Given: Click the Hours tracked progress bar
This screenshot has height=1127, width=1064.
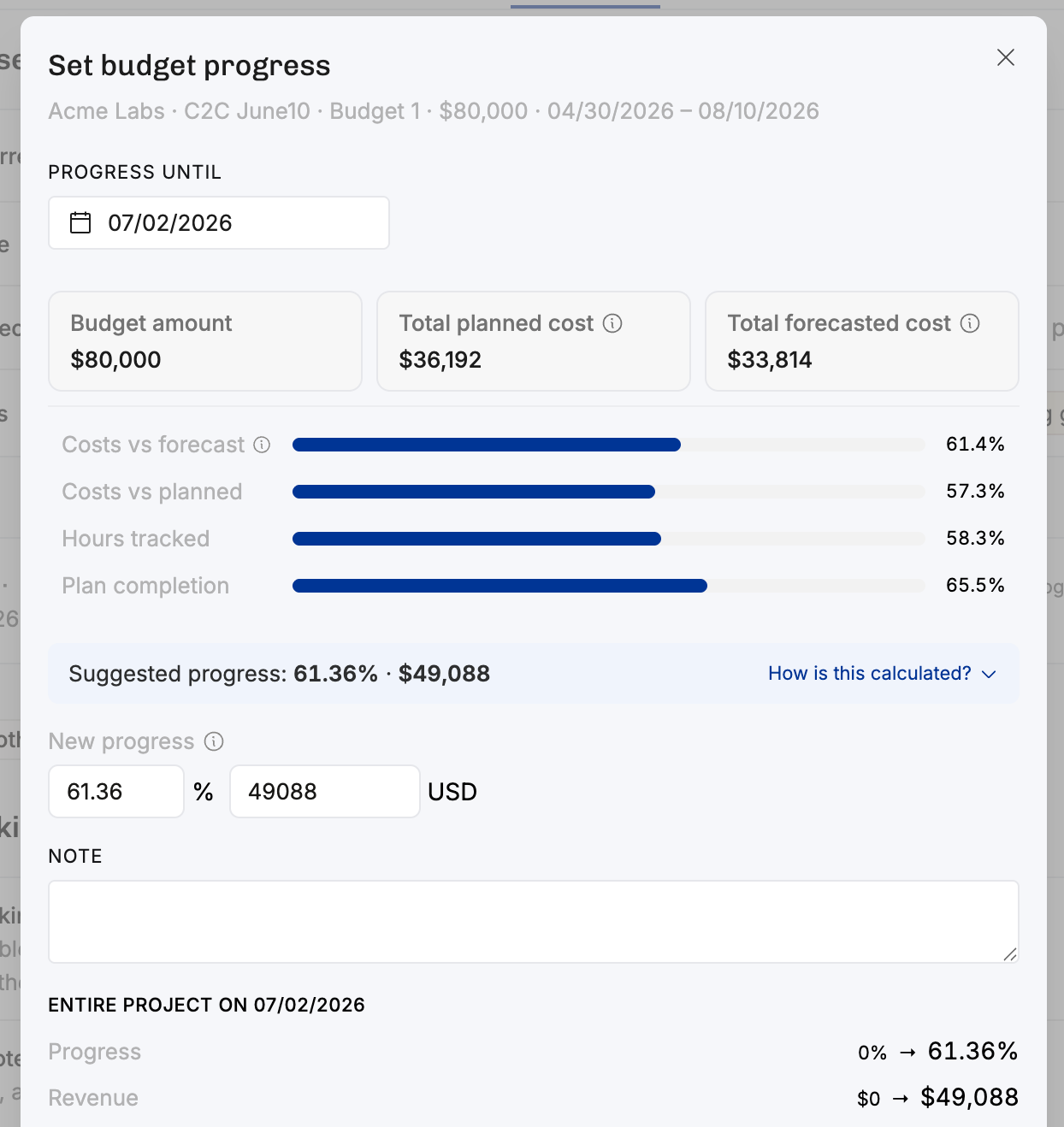Looking at the screenshot, I should tap(609, 539).
